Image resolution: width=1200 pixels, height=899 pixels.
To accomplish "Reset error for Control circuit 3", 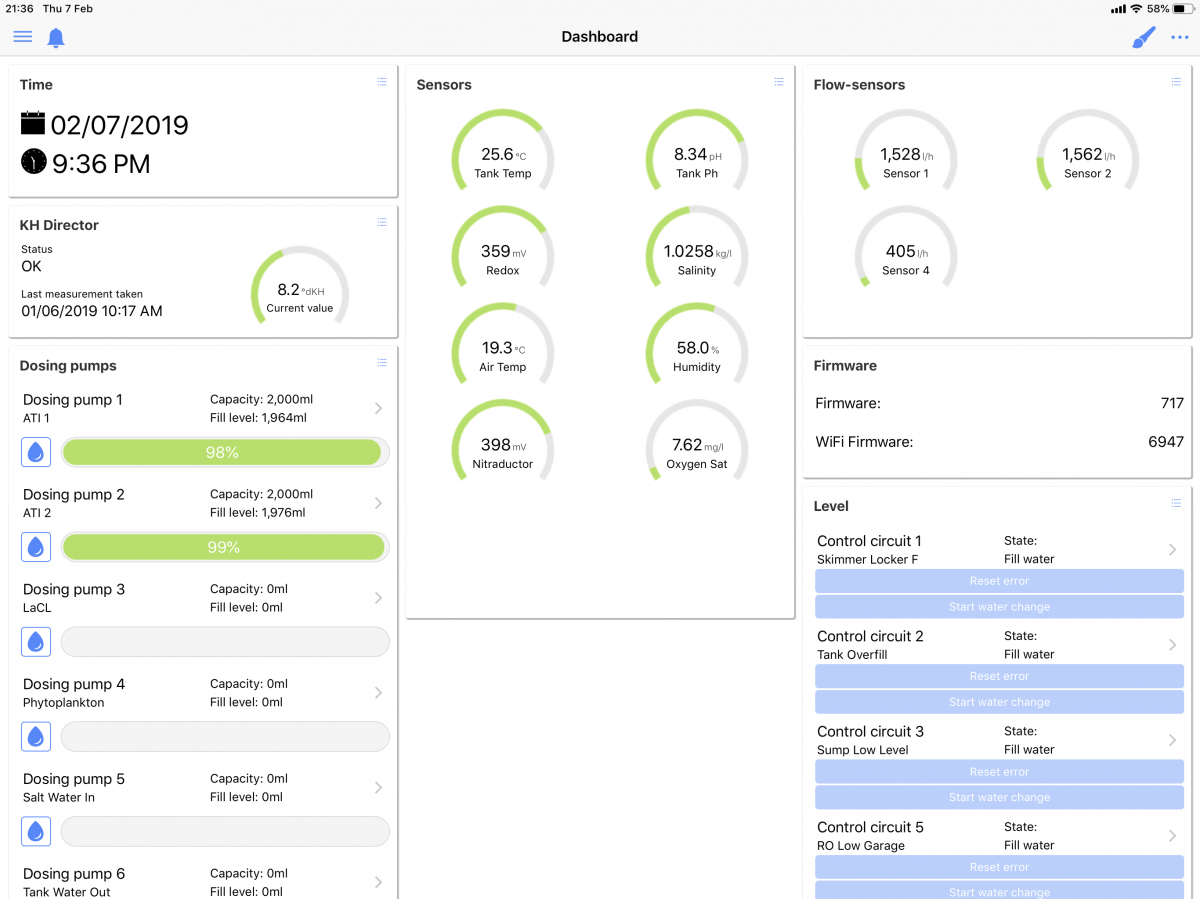I will (999, 772).
